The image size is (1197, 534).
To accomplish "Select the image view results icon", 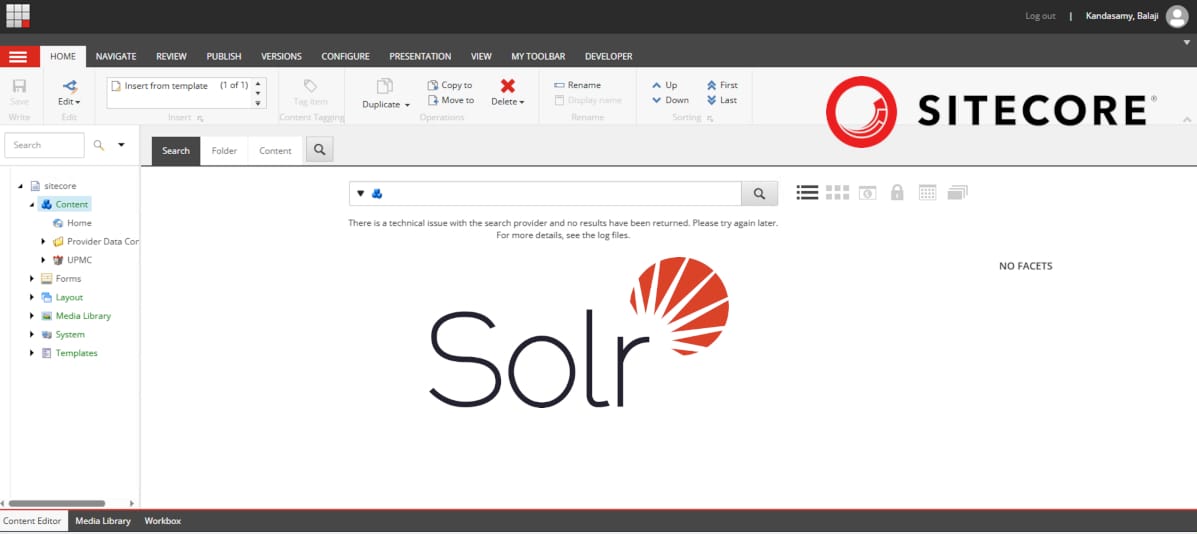I will tap(867, 193).
